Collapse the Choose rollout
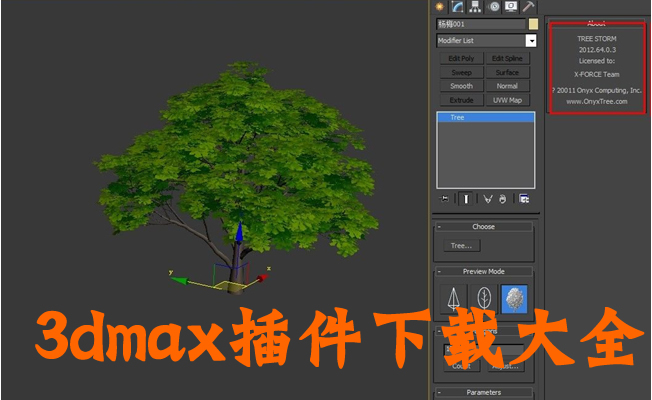Viewport: 652px width, 400px height. click(x=484, y=227)
